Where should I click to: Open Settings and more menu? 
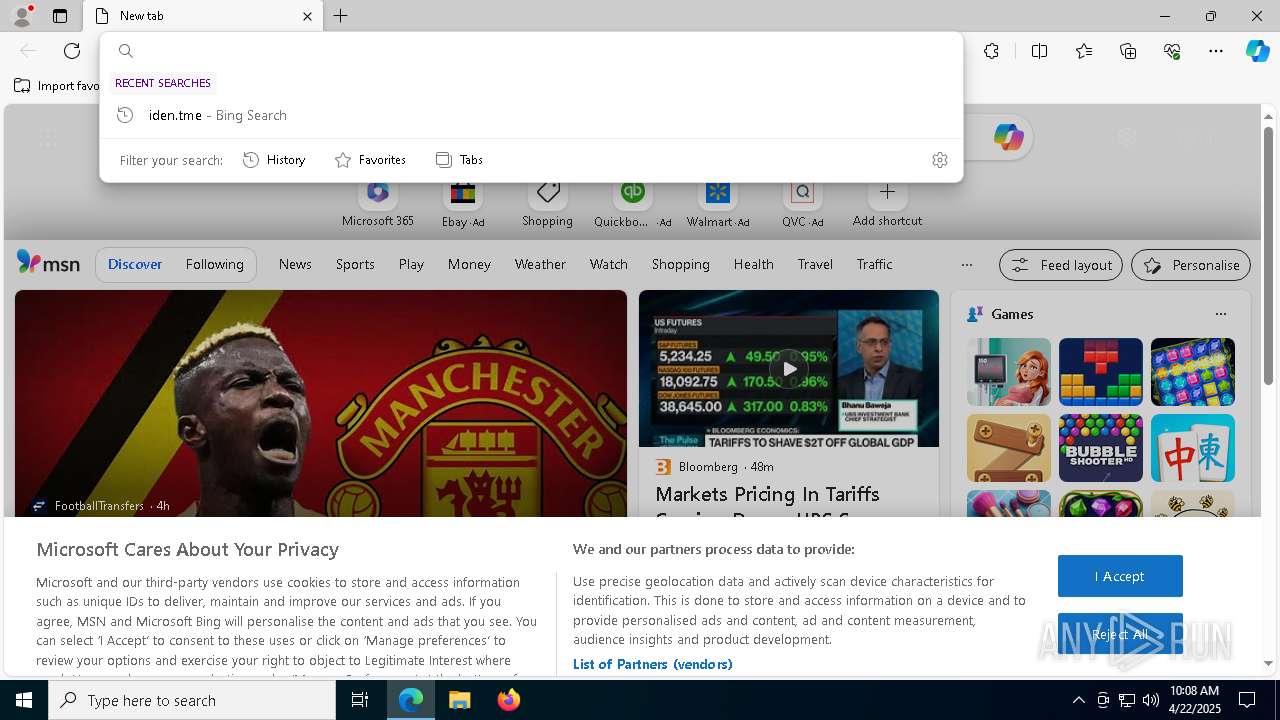1216,51
